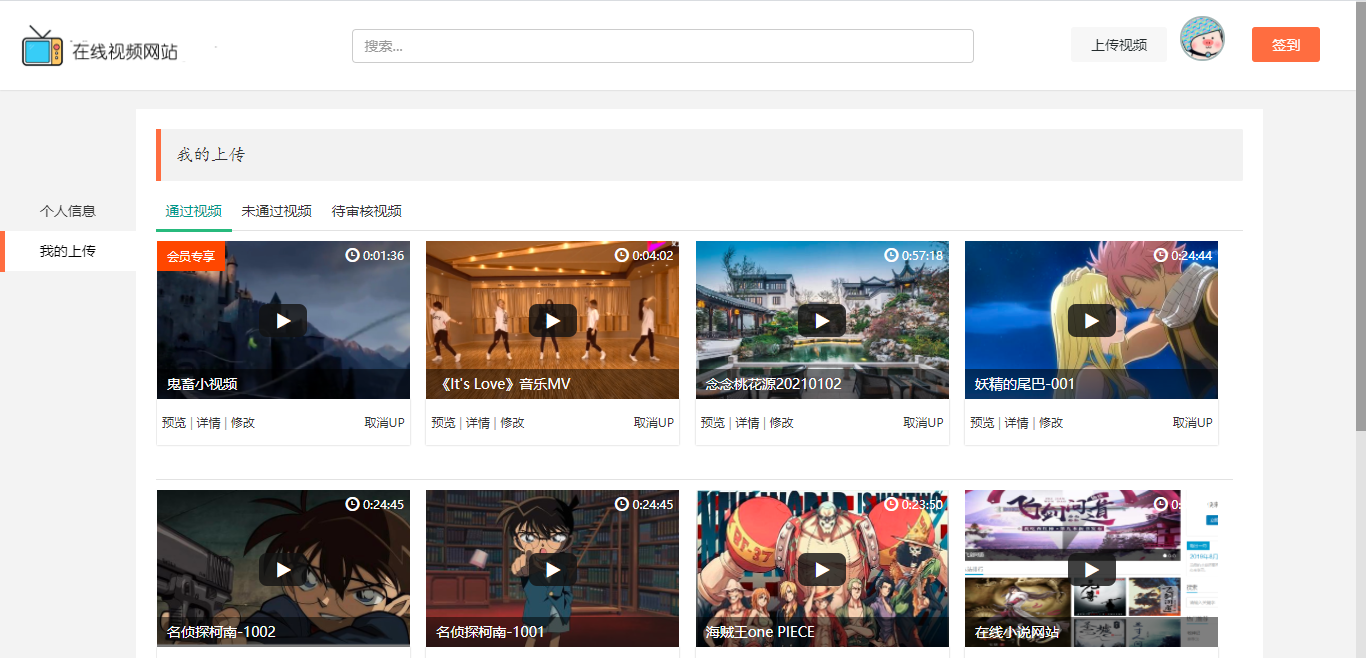Switch to the 未通过视频 tab
The width and height of the screenshot is (1366, 658).
[277, 211]
